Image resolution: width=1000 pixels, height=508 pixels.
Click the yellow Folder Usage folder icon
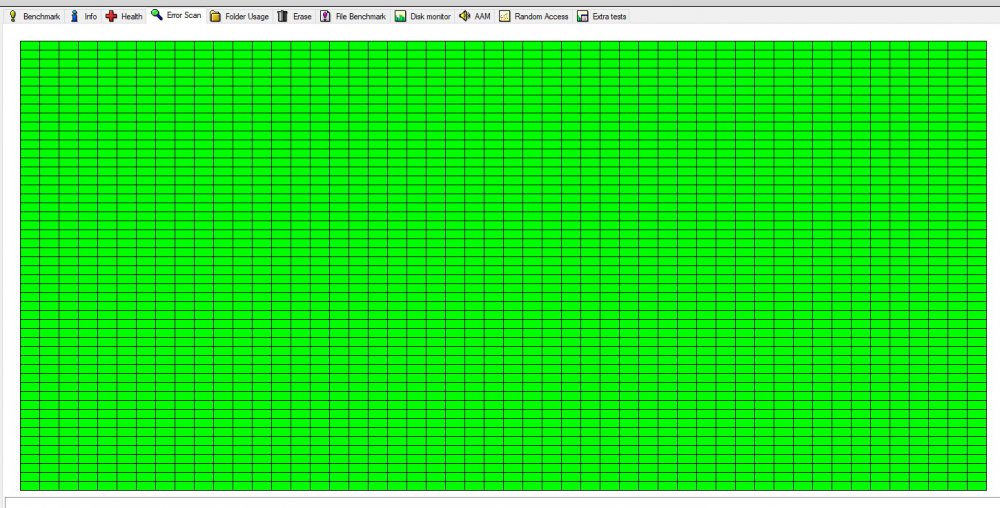(x=215, y=16)
